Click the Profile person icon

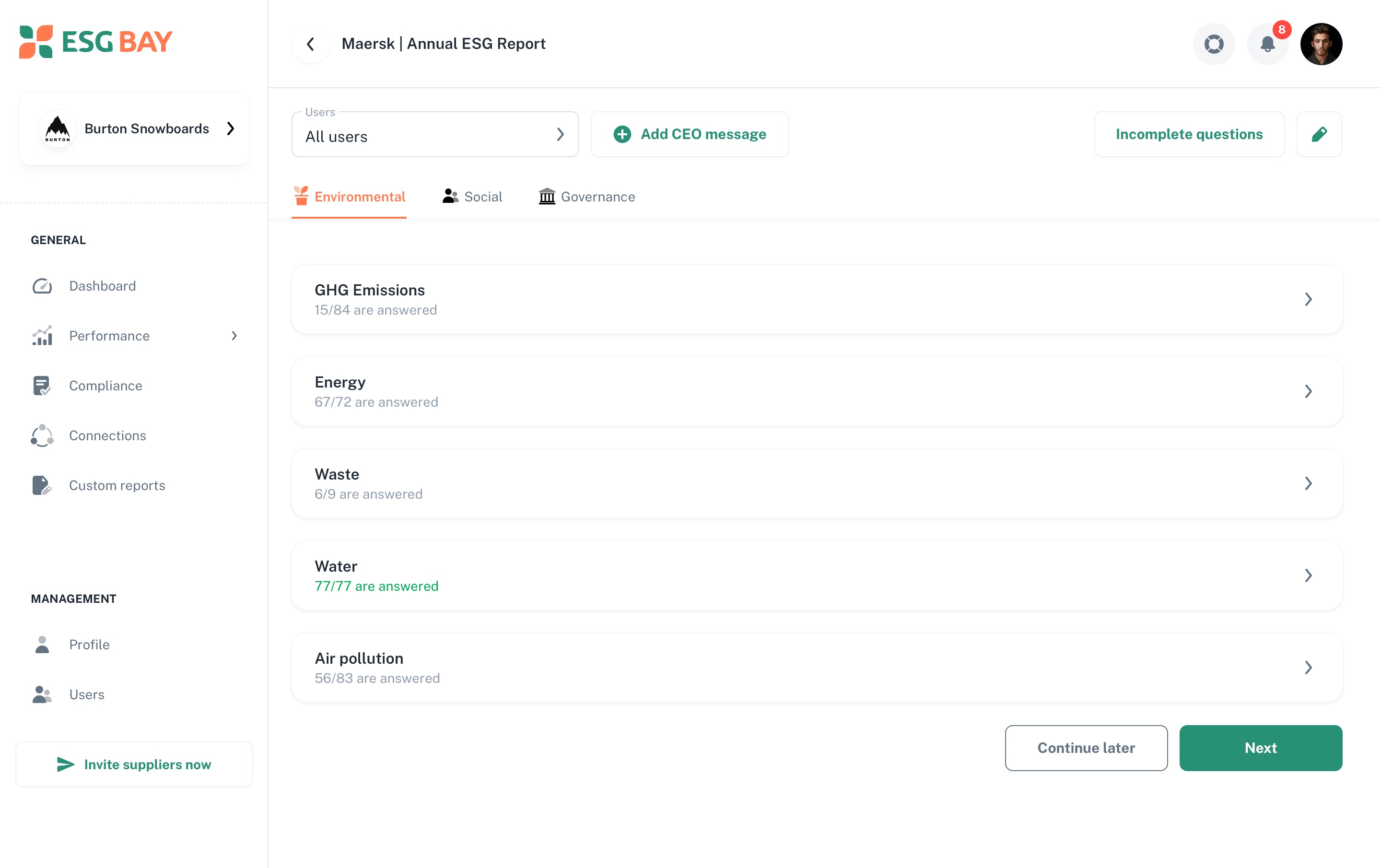[42, 644]
